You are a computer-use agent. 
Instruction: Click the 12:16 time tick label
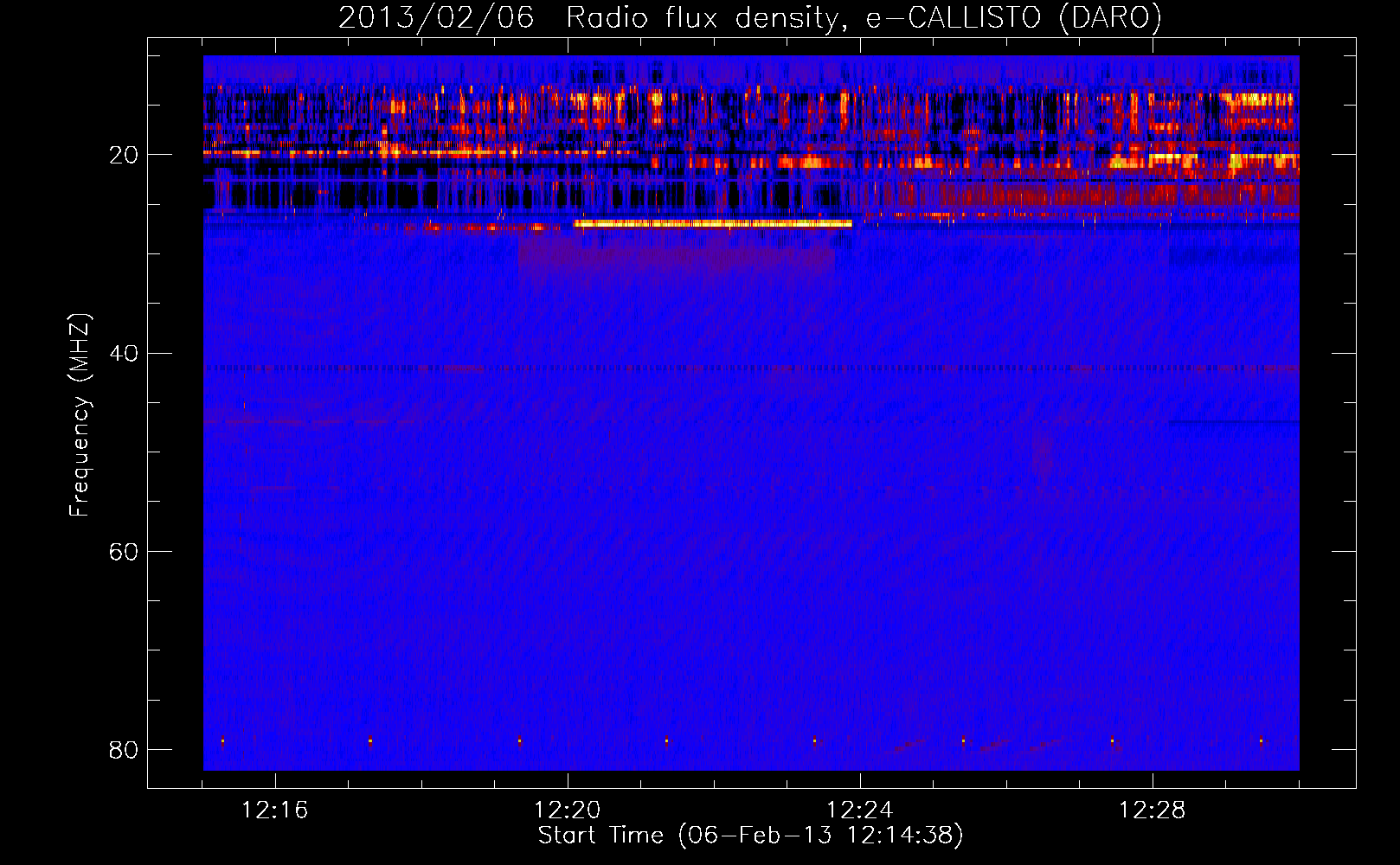[275, 811]
